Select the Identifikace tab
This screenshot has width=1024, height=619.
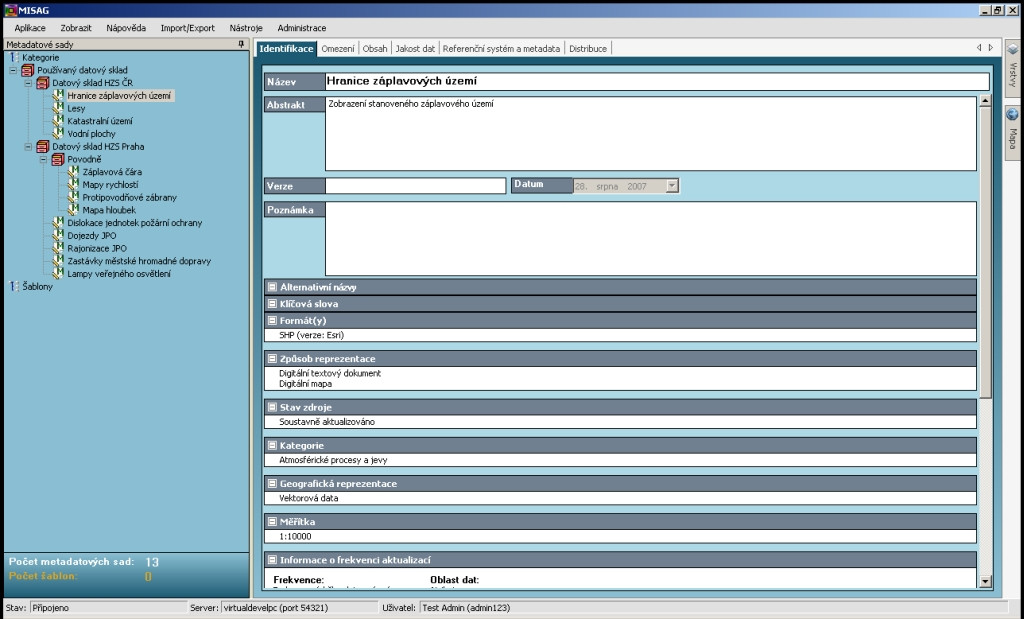(286, 48)
